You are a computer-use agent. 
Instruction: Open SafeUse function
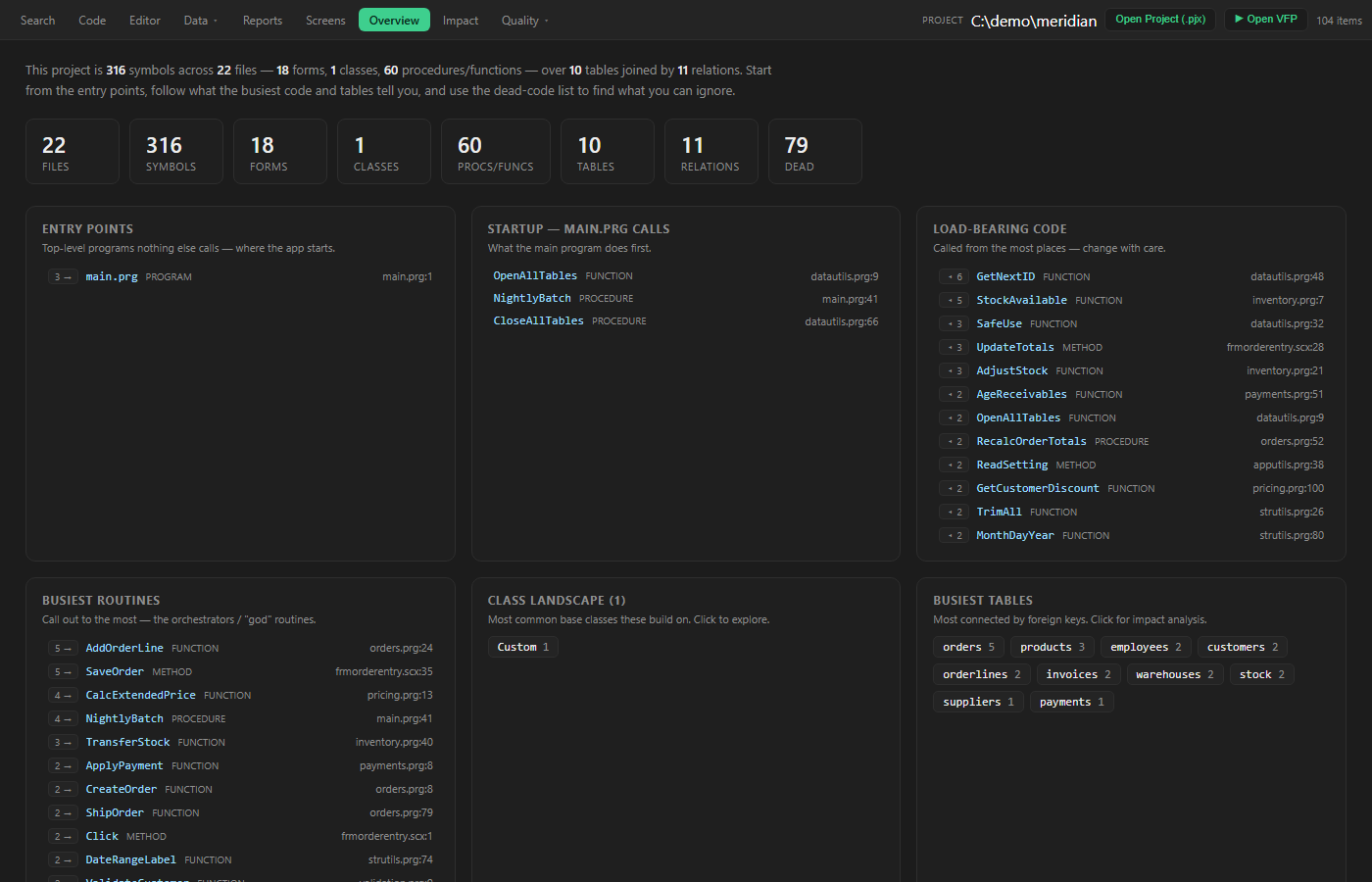(x=1131, y=323)
